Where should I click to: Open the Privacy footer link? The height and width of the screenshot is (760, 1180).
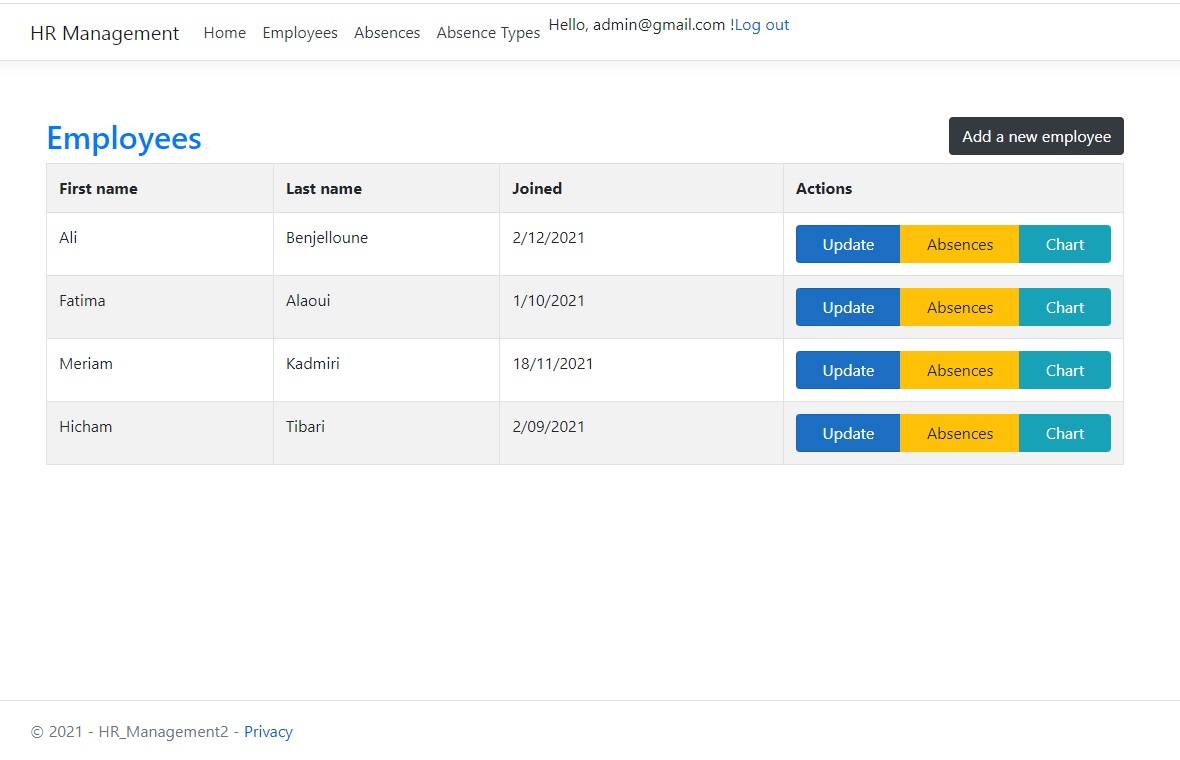click(268, 731)
